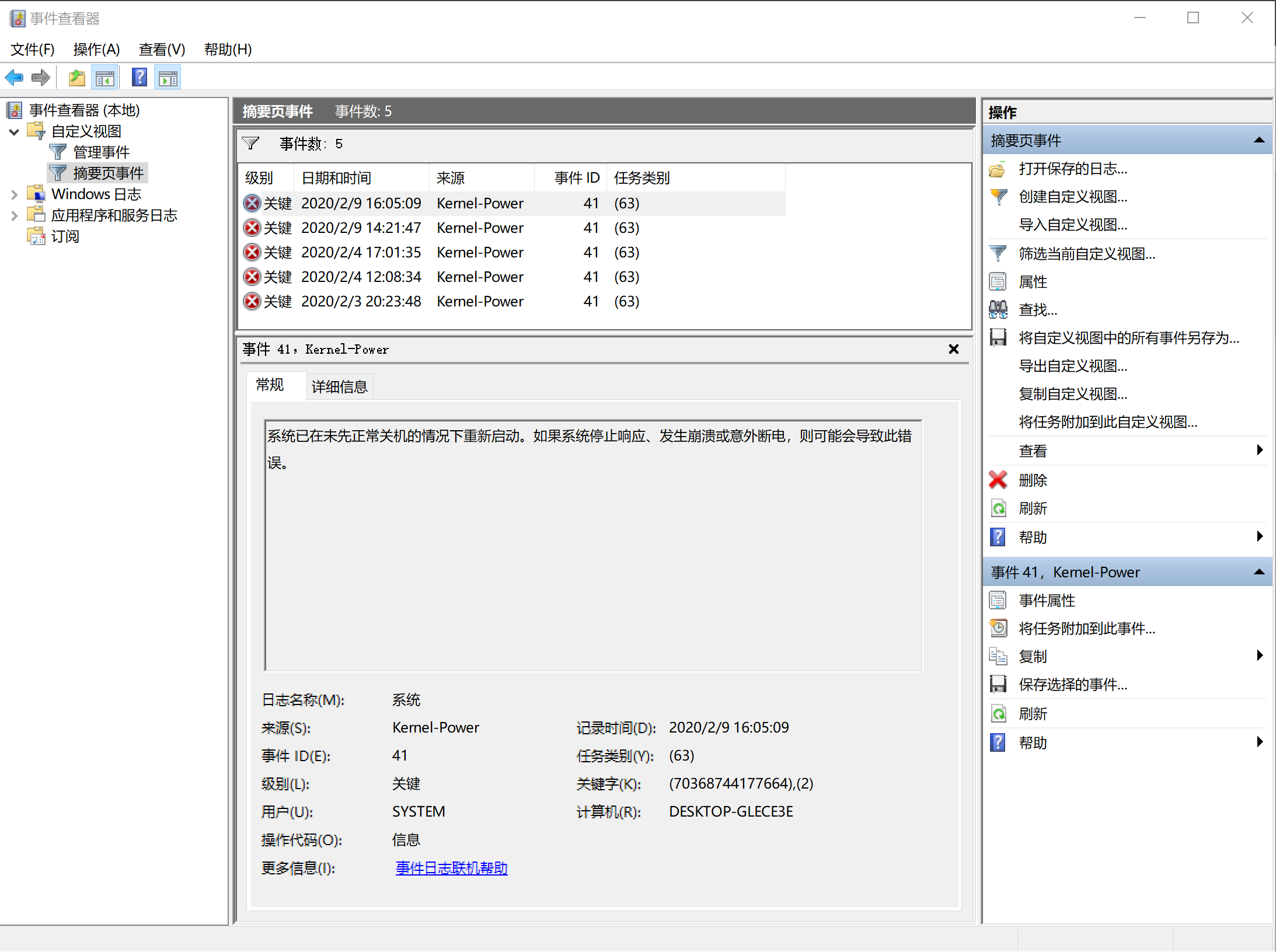Select 摘要页事件 in the tree

point(108,173)
